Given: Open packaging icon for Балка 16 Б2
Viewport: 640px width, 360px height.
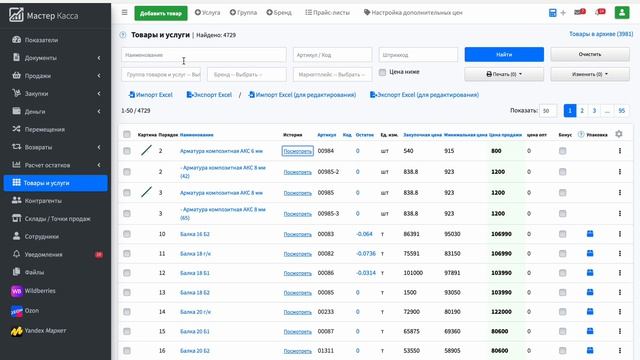Looking at the screenshot, I should point(590,234).
